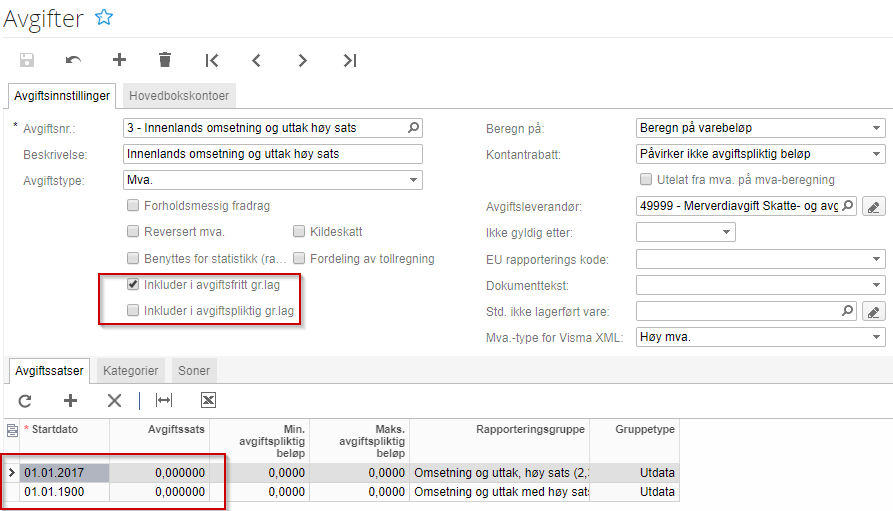Enable Inkluder i avgiftspliktig gr.lag
Viewport: 893px width, 511px height.
tap(133, 311)
